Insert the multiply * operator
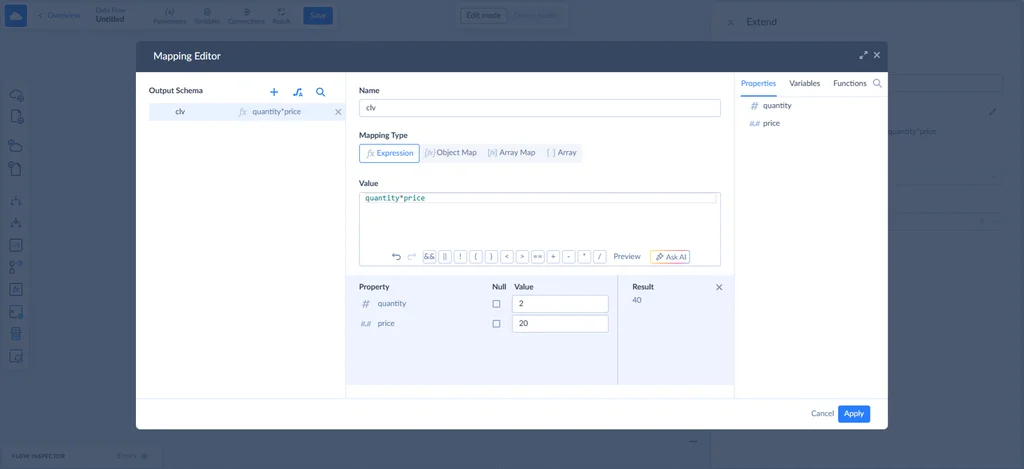This screenshot has width=1024, height=469. click(x=584, y=257)
